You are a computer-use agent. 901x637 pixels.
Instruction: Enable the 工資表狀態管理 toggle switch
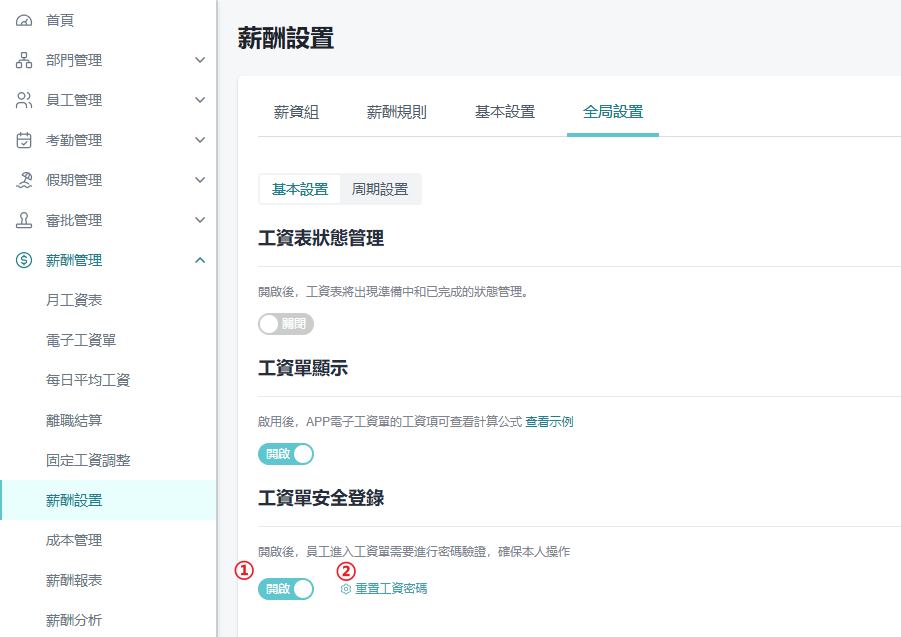285,324
